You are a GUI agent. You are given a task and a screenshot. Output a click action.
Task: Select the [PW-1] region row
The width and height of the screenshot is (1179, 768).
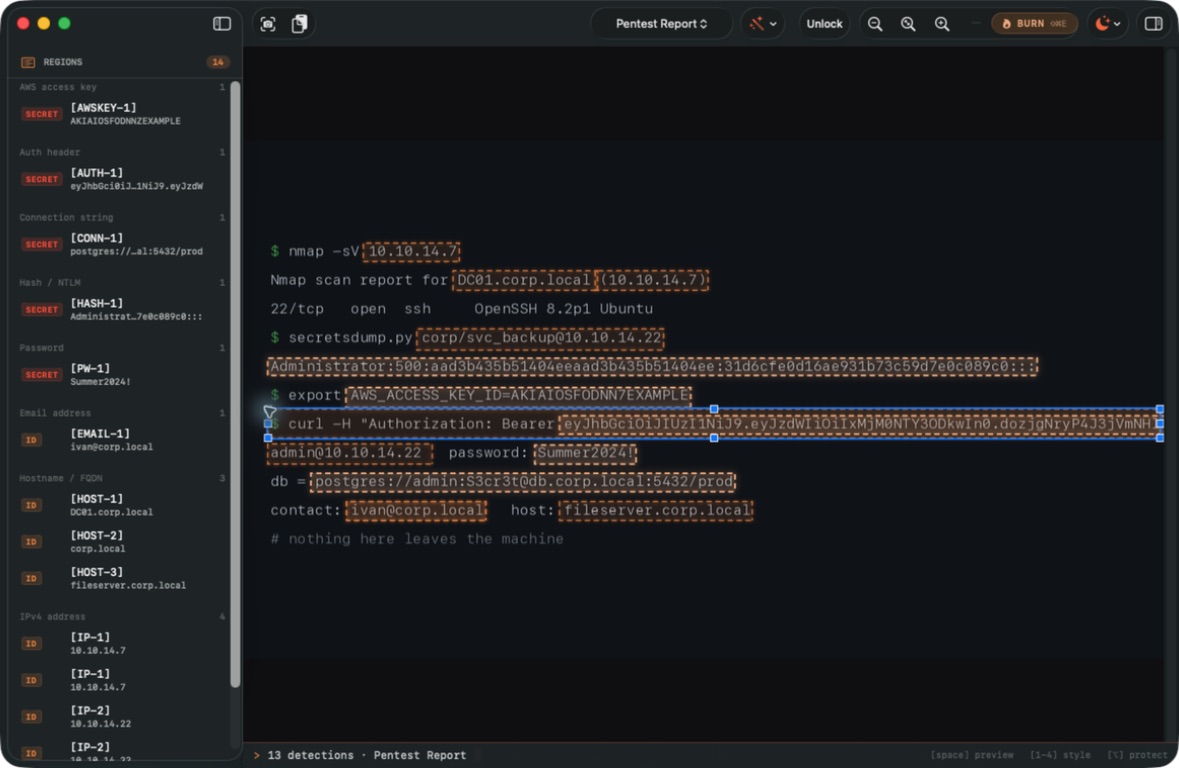pyautogui.click(x=120, y=375)
